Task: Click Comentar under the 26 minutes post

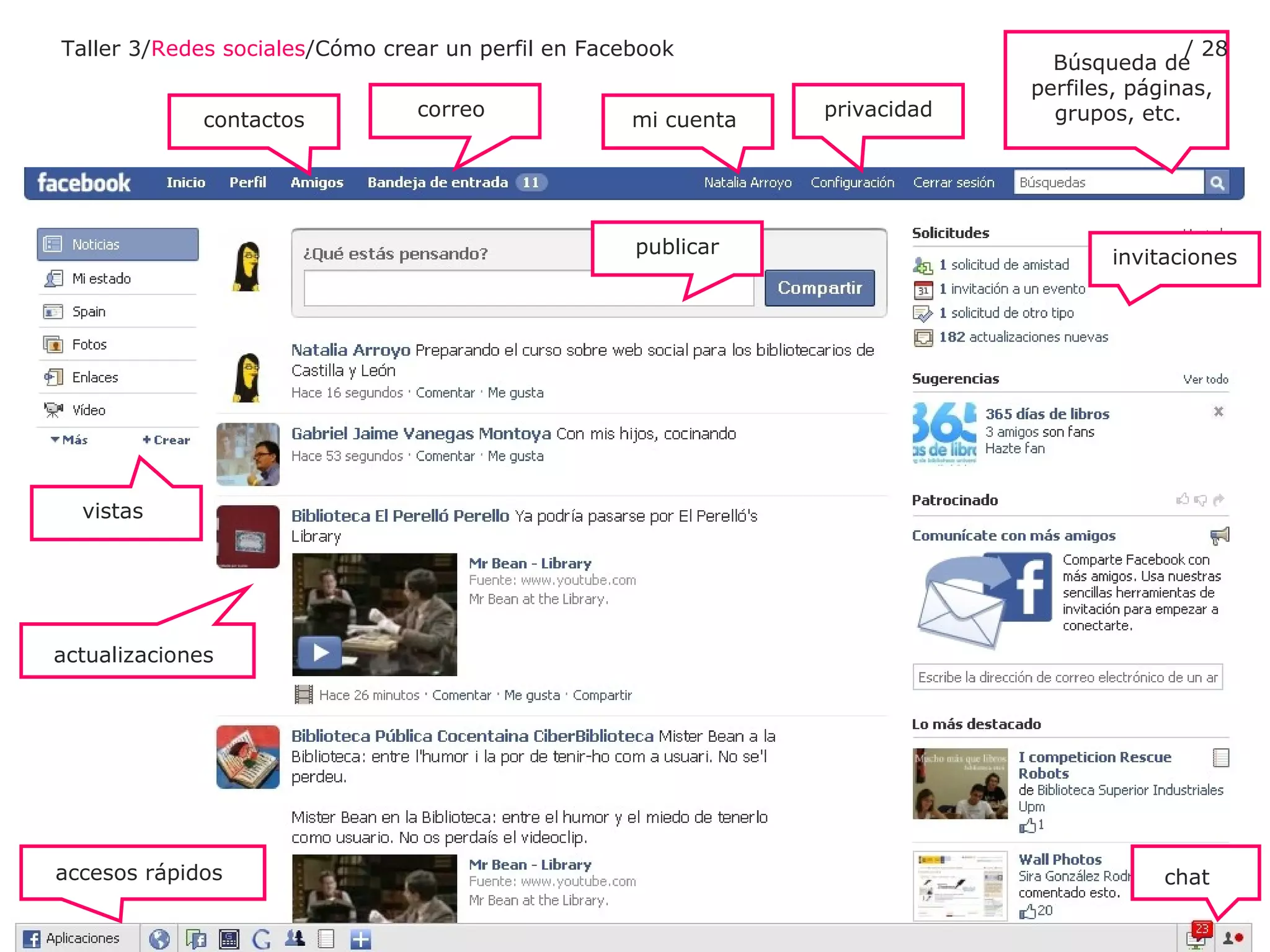Action: (461, 695)
